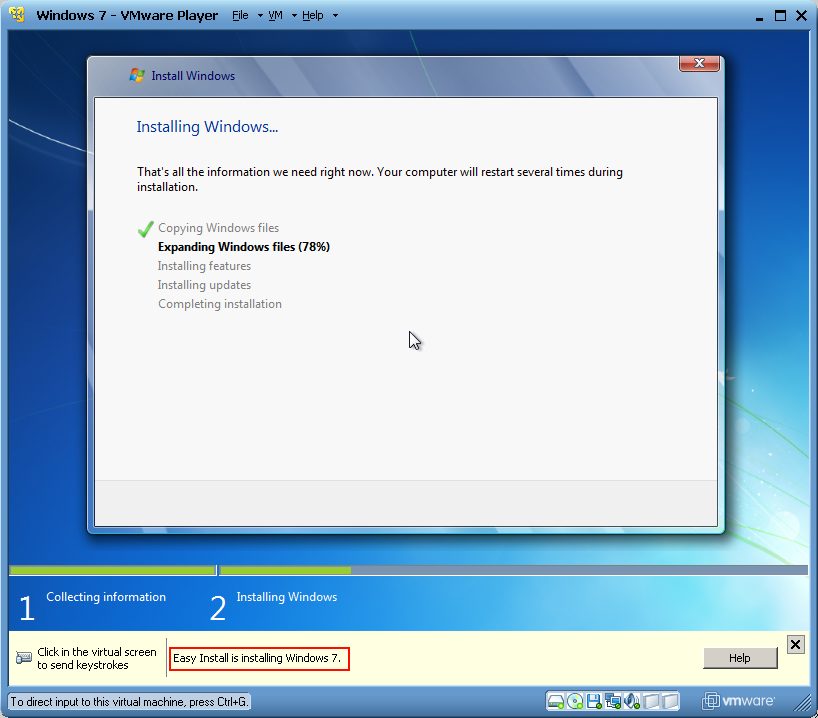Click 'Completing installation' step text
The image size is (818, 718).
220,304
